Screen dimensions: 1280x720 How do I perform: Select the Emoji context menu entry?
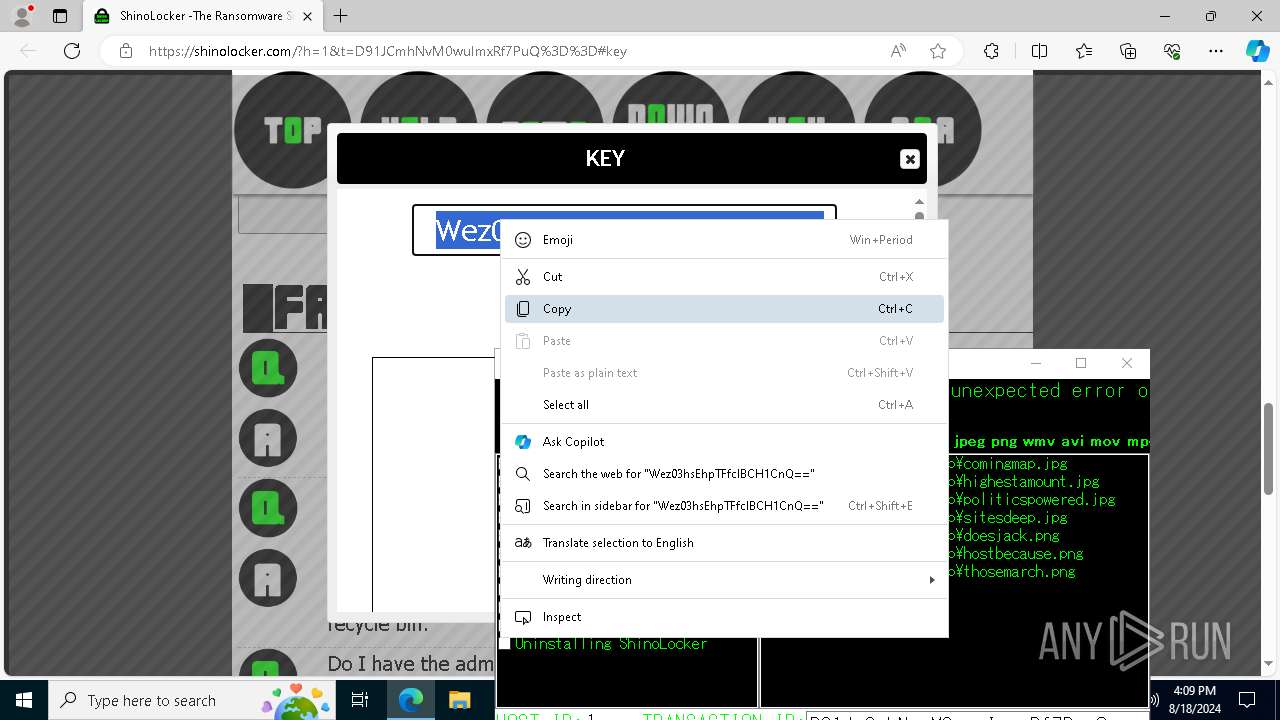click(x=724, y=240)
